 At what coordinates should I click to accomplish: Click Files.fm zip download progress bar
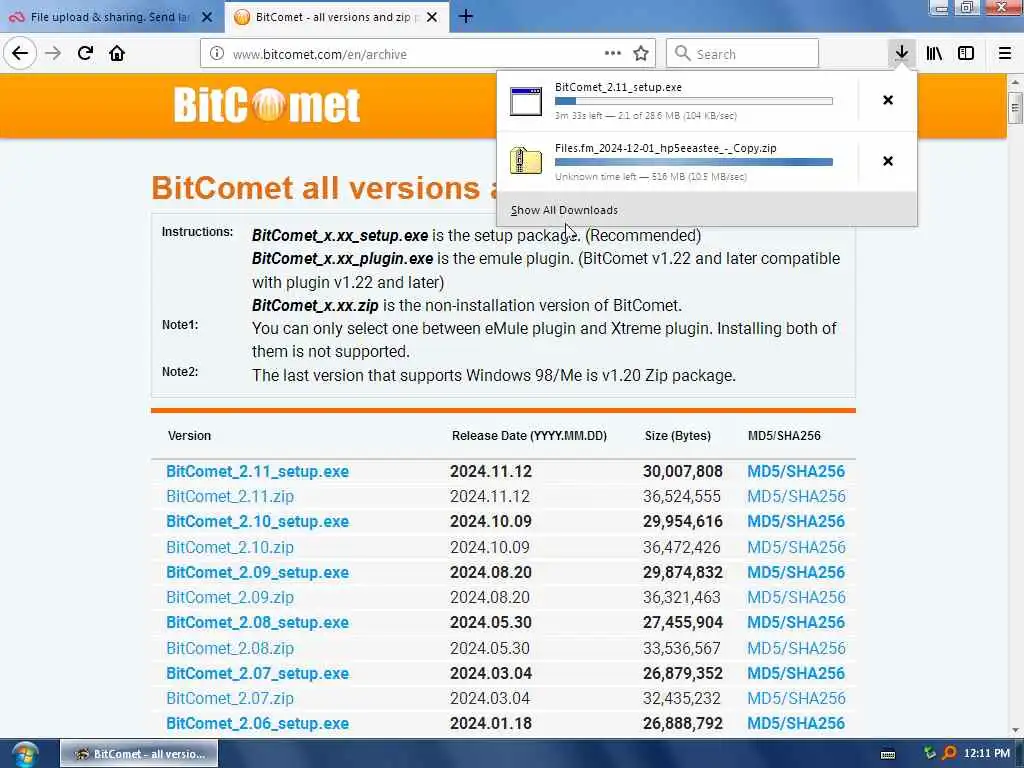point(694,162)
